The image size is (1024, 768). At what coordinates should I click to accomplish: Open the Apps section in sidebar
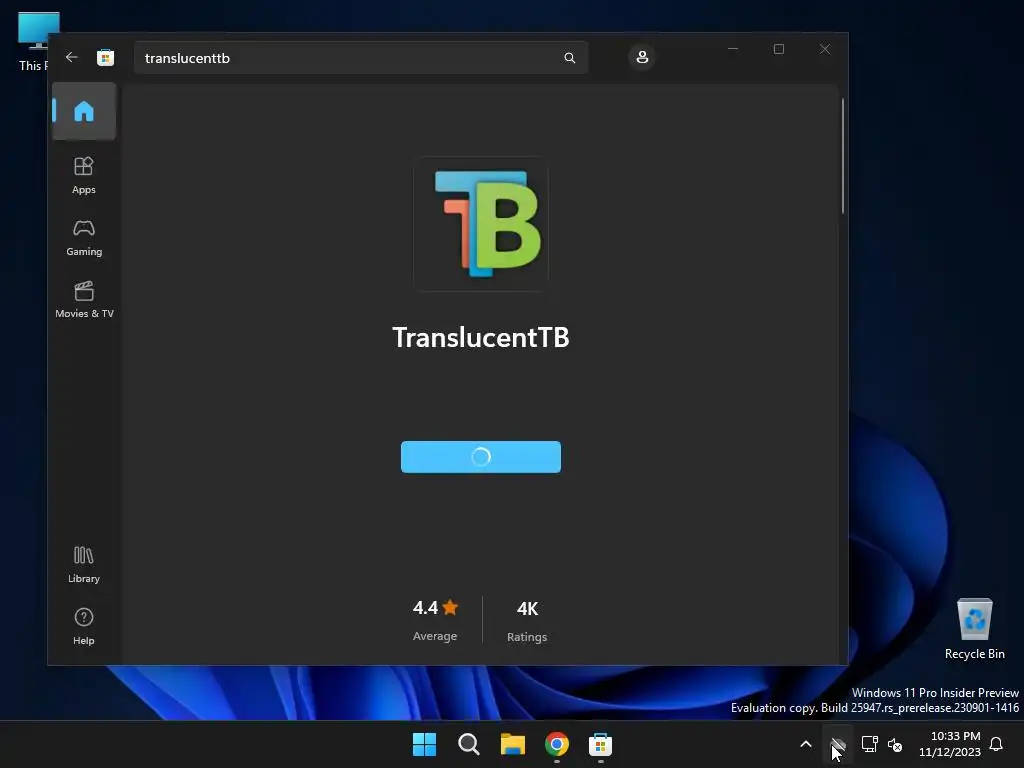84,175
